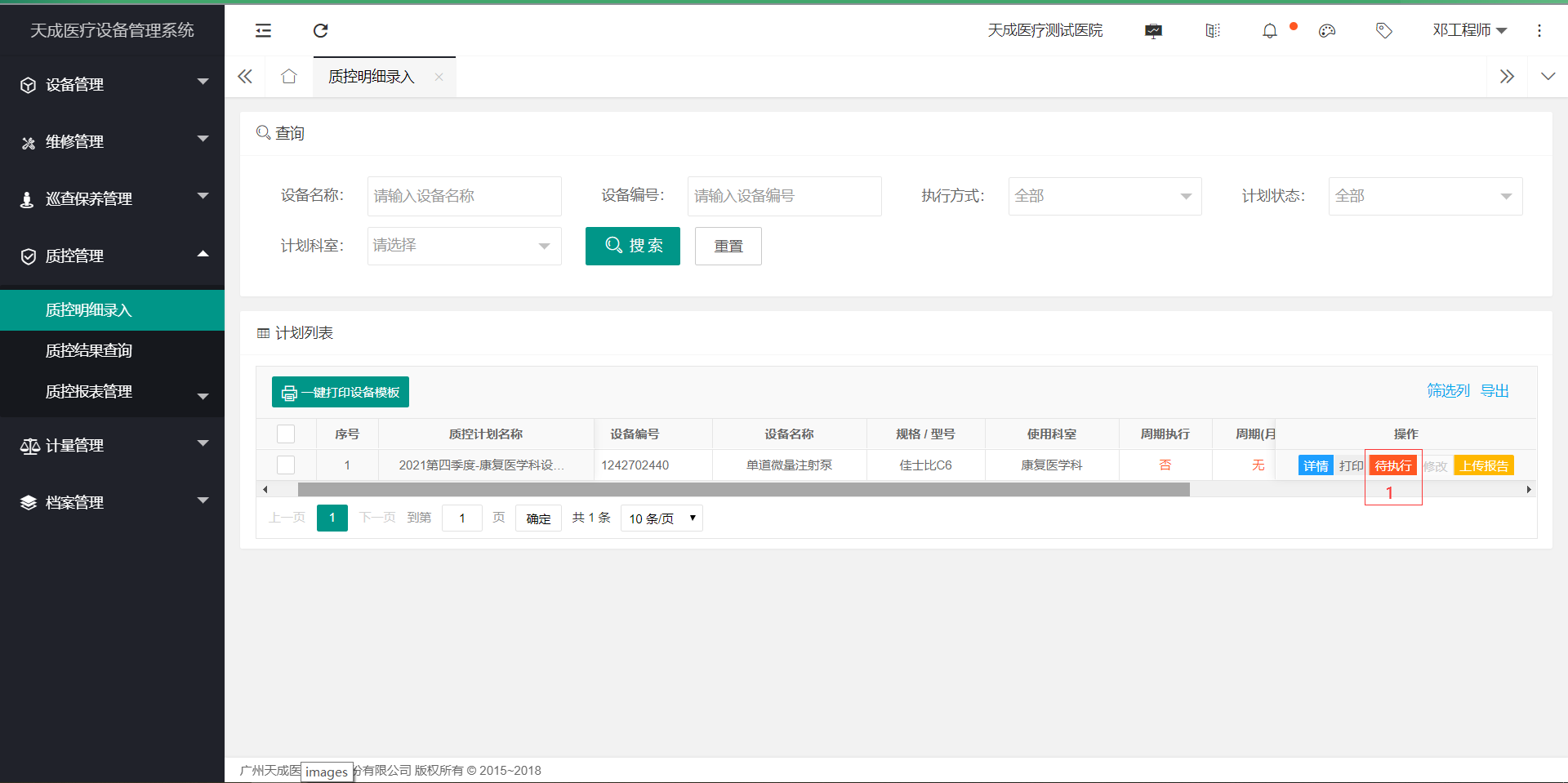The image size is (1568, 783).
Task: Click the 设备管理 cube icon in the sidebar
Action: 28,85
